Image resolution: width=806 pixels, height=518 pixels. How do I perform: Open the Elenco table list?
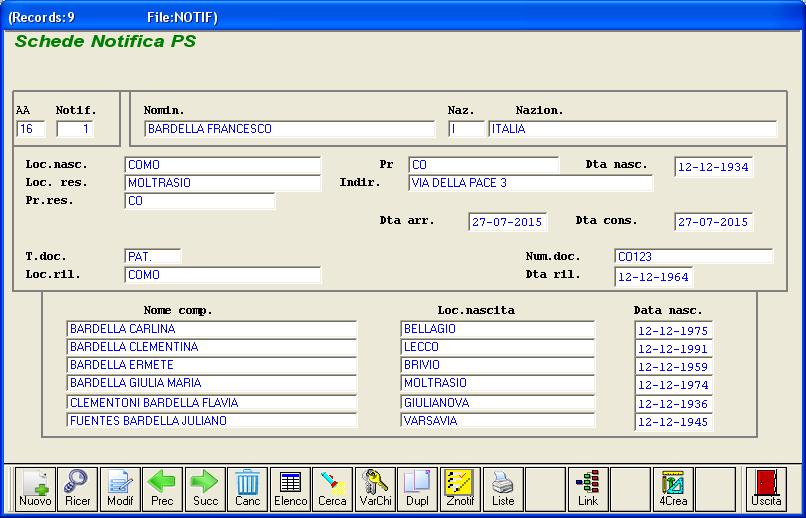(290, 489)
